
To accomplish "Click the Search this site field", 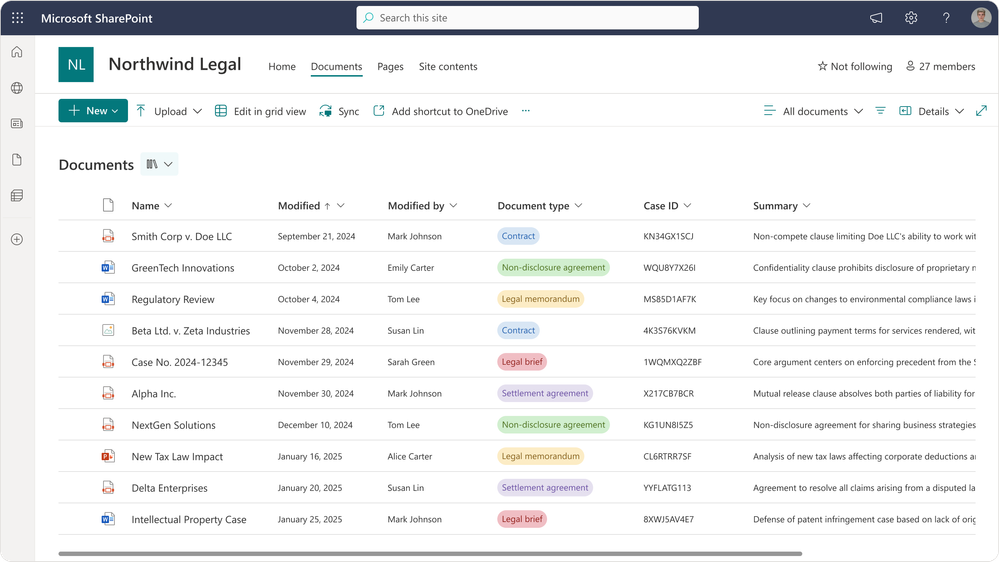I will [x=527, y=18].
